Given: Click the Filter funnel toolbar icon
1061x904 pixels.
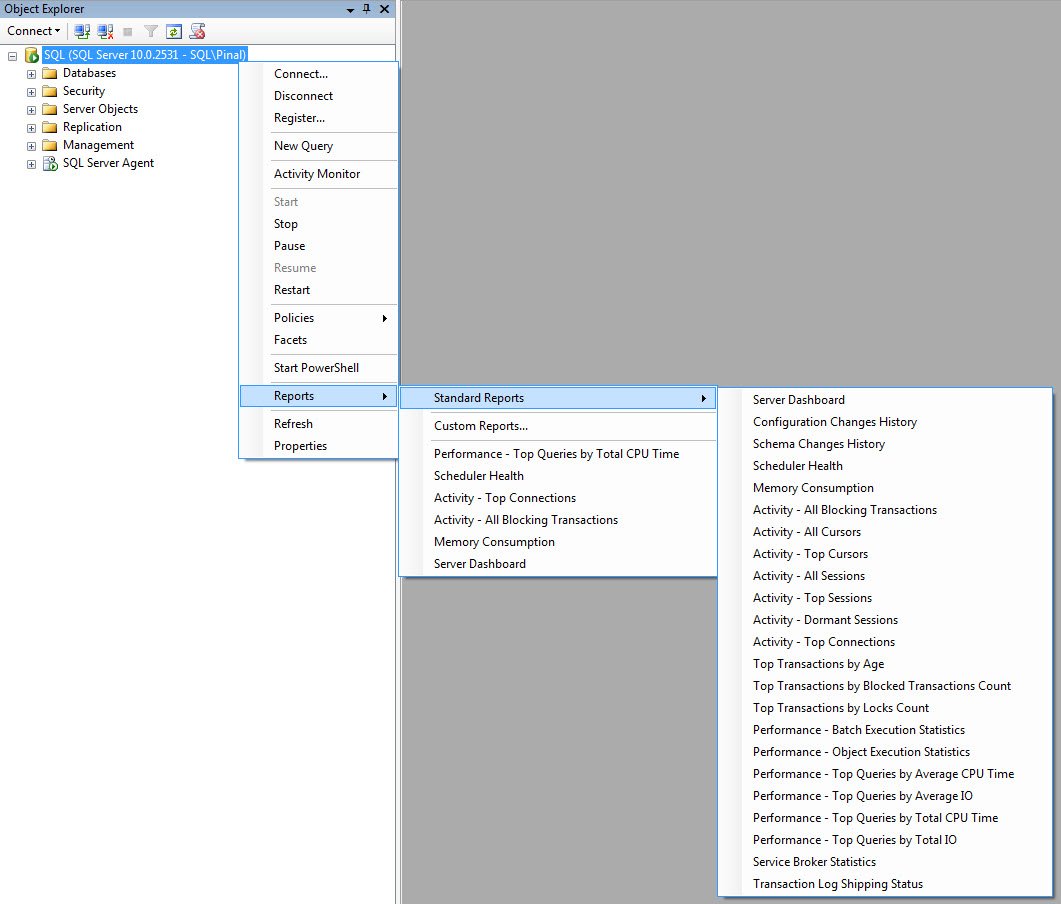Looking at the screenshot, I should (151, 31).
